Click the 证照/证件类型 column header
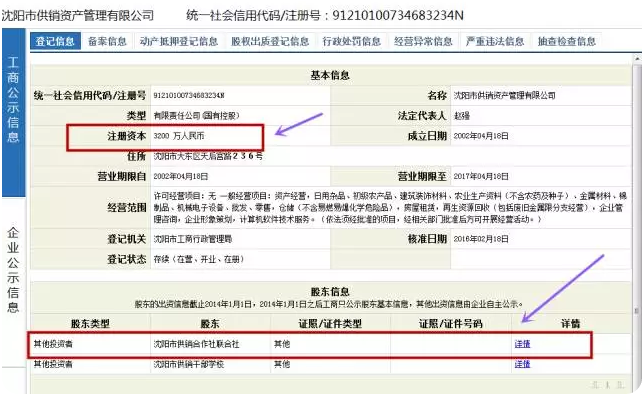Image resolution: width=642 pixels, height=396 pixels. click(330, 324)
